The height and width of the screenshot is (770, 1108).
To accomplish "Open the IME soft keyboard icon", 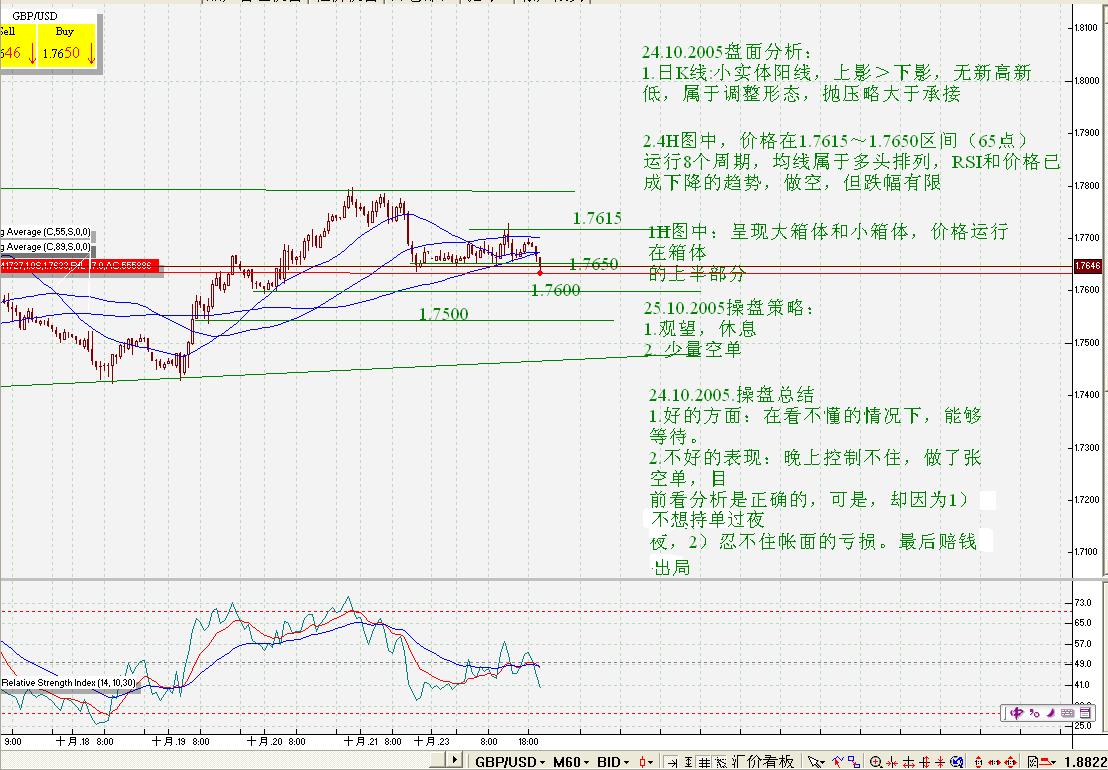I will click(1067, 713).
